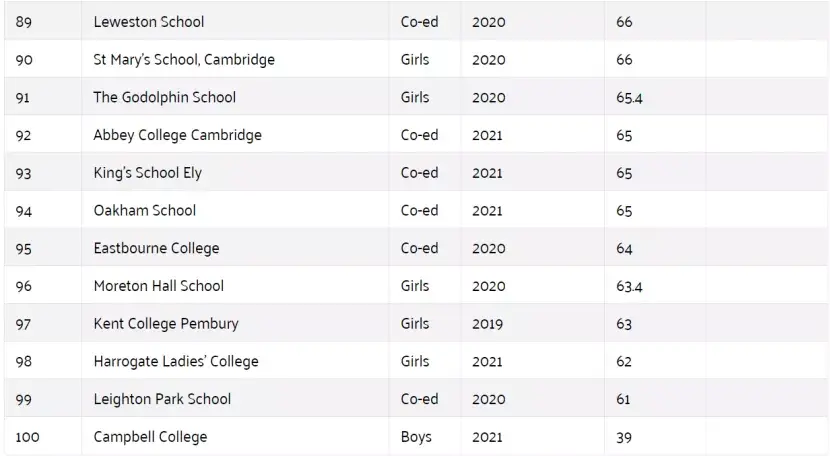The image size is (830, 456).
Task: Click The Godolphin School name
Action: point(164,97)
